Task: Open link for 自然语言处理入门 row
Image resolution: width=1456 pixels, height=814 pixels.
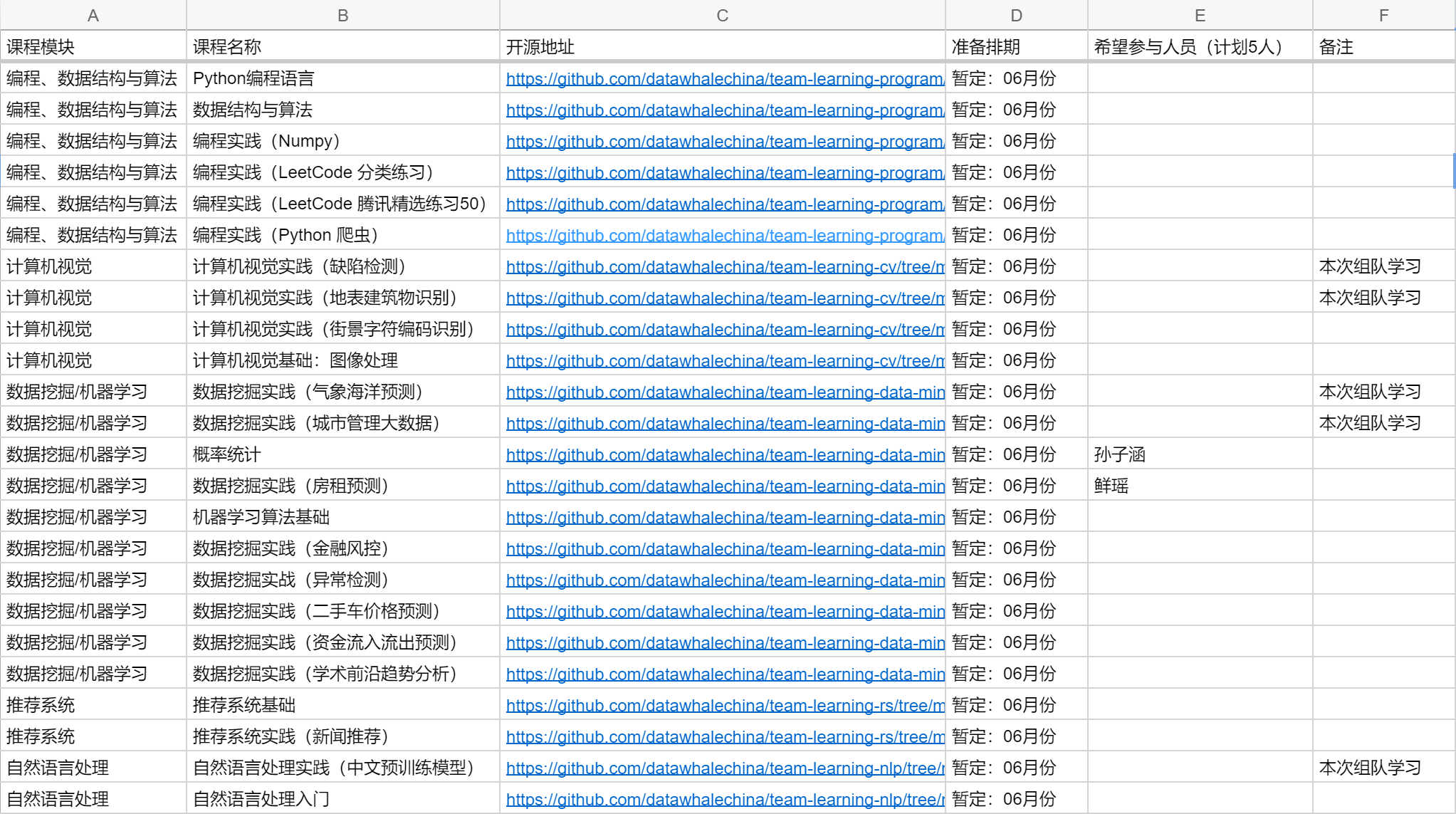Action: (x=724, y=800)
